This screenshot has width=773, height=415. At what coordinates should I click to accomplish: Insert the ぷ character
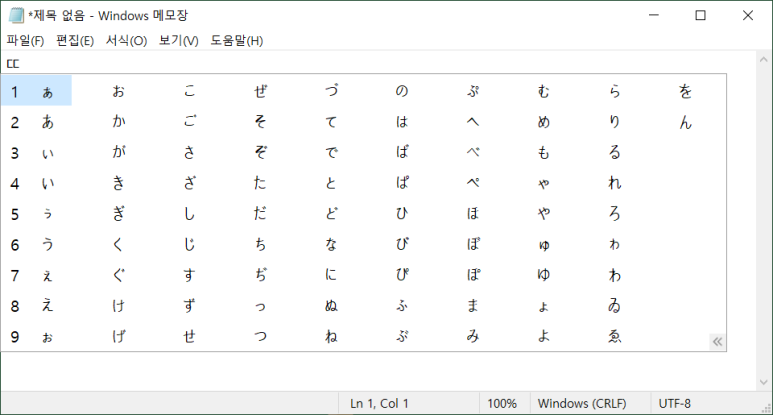tap(473, 91)
